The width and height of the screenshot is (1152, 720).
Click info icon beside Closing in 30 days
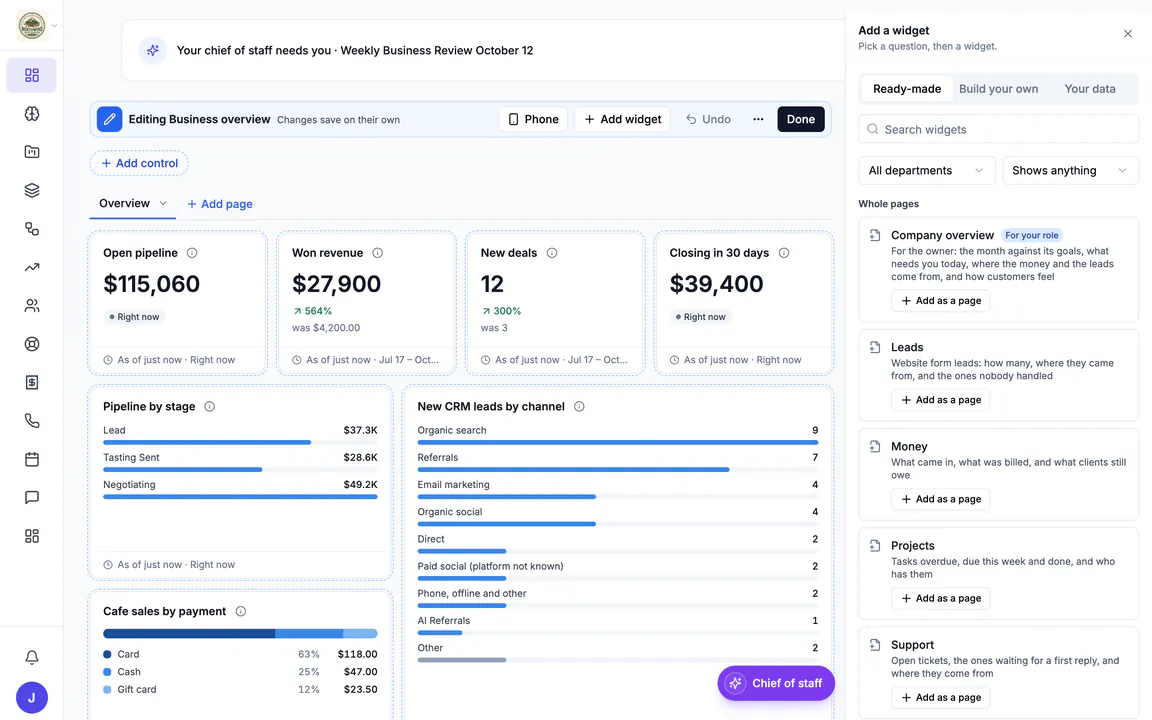coord(784,253)
